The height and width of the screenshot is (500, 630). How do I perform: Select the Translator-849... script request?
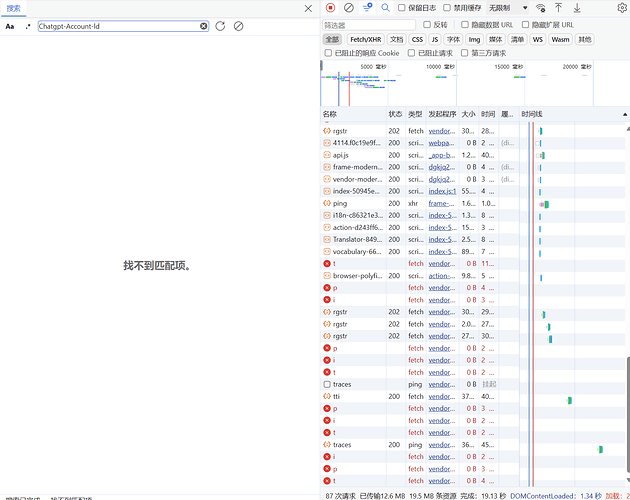[420, 240]
